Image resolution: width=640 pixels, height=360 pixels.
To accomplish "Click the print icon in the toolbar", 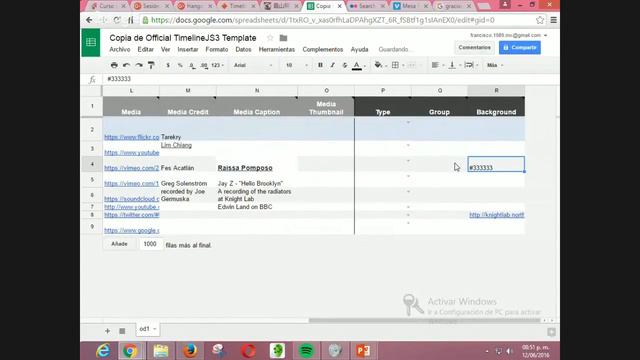I will click(x=114, y=65).
